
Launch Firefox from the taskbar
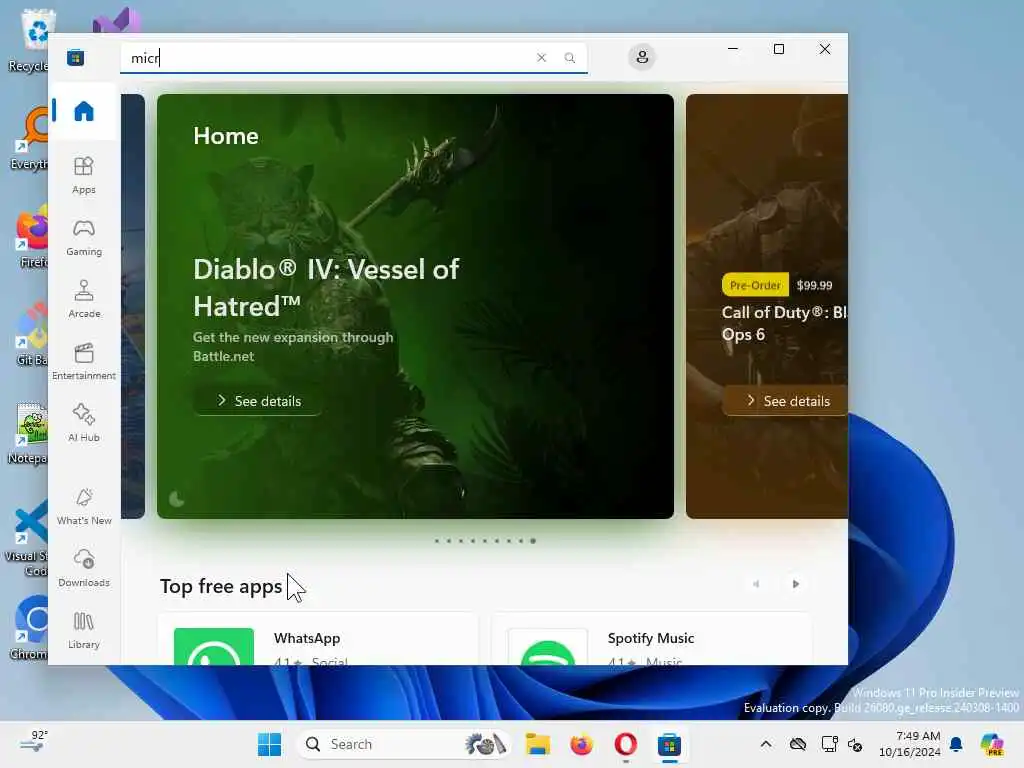pyautogui.click(x=581, y=744)
